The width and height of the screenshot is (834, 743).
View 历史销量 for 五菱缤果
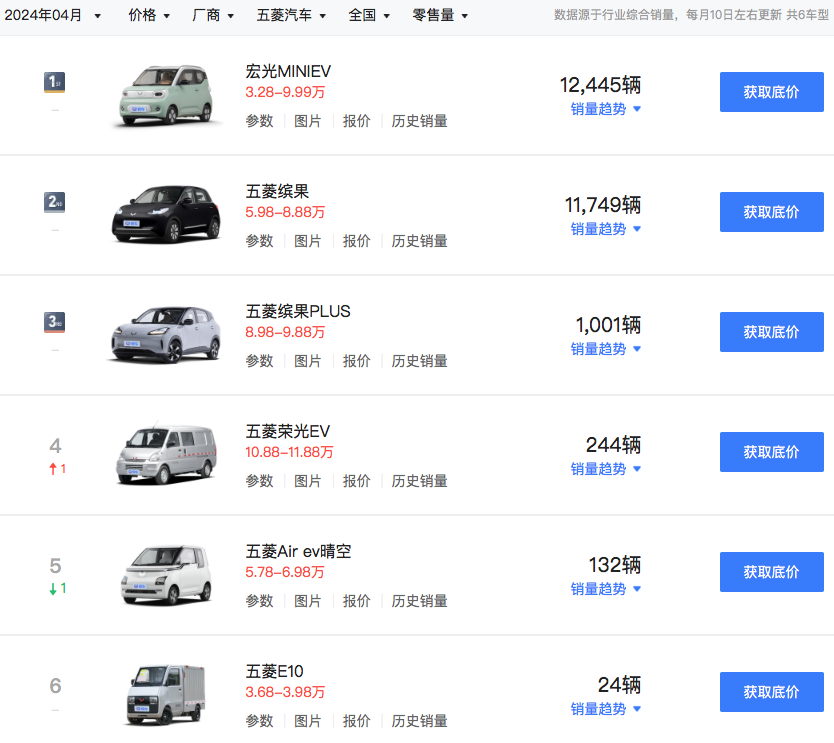tap(420, 241)
